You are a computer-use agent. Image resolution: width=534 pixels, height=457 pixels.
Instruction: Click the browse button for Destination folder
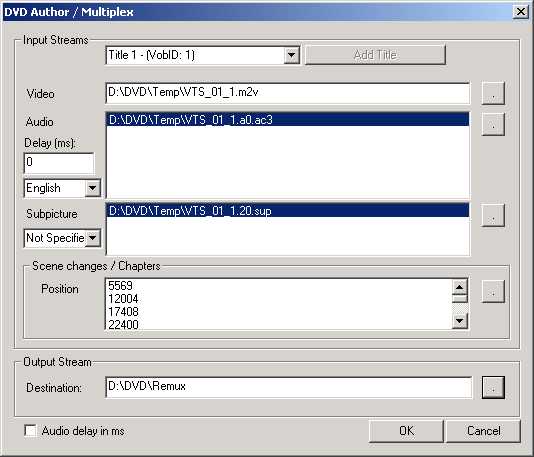click(493, 387)
